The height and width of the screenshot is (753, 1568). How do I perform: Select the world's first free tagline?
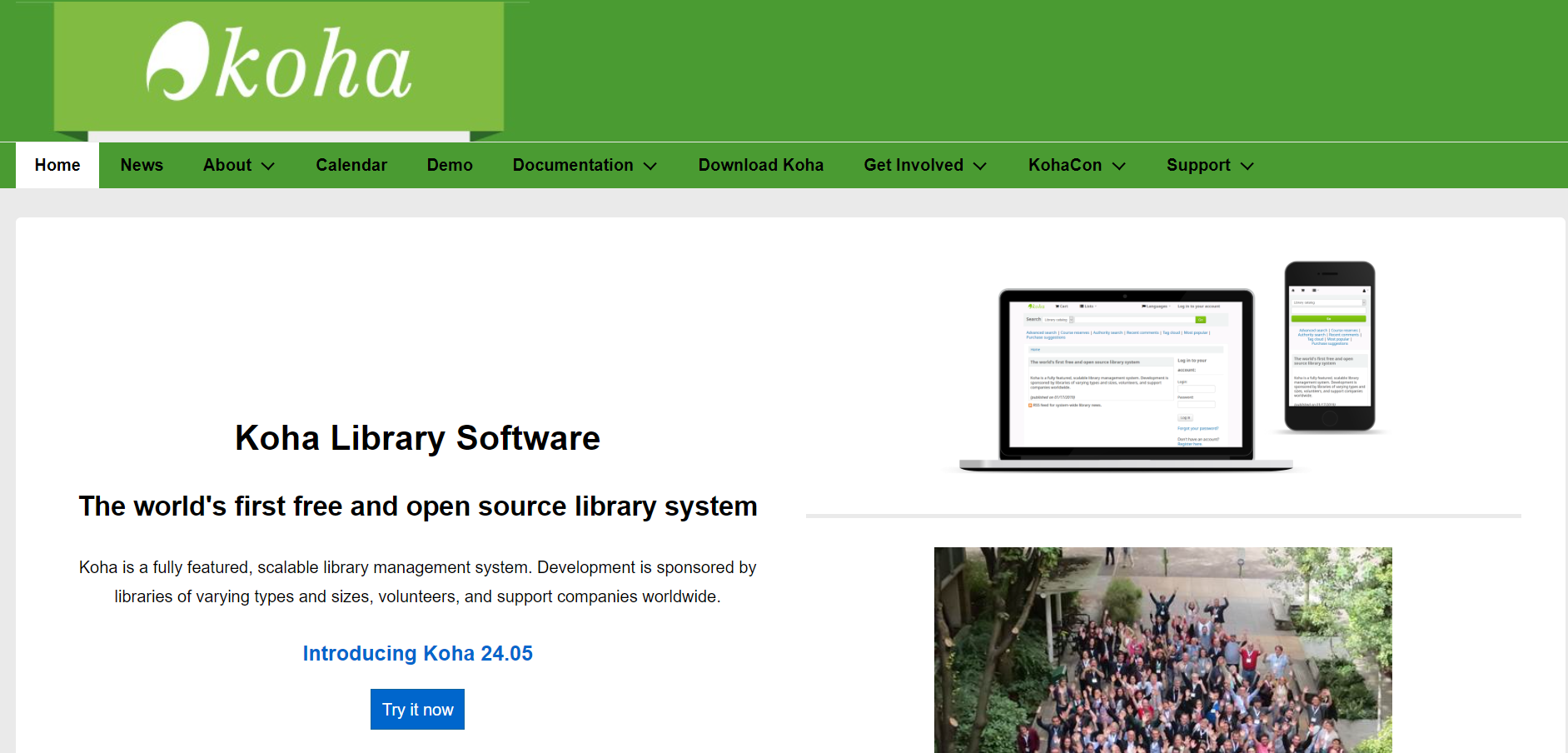click(x=418, y=506)
